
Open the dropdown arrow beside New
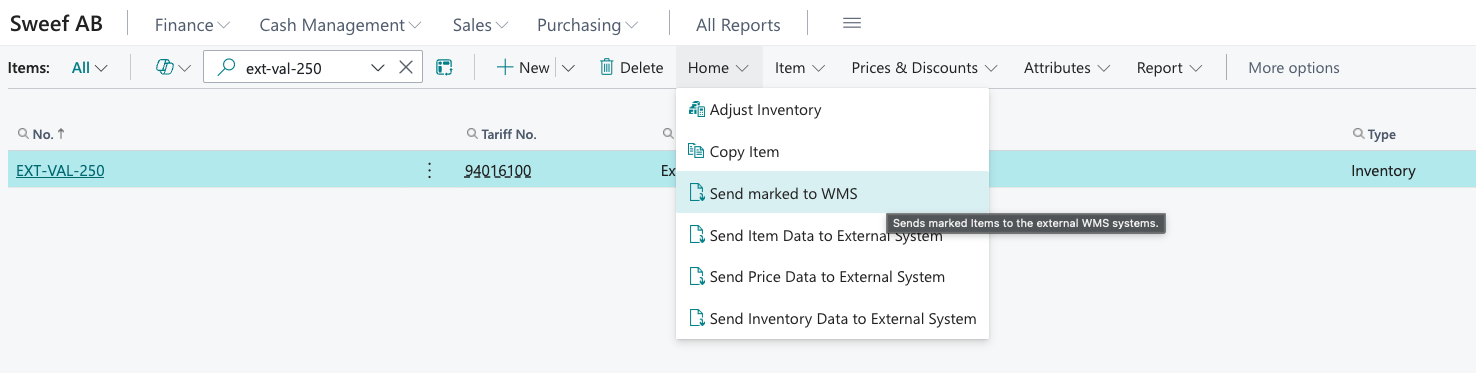click(x=568, y=68)
